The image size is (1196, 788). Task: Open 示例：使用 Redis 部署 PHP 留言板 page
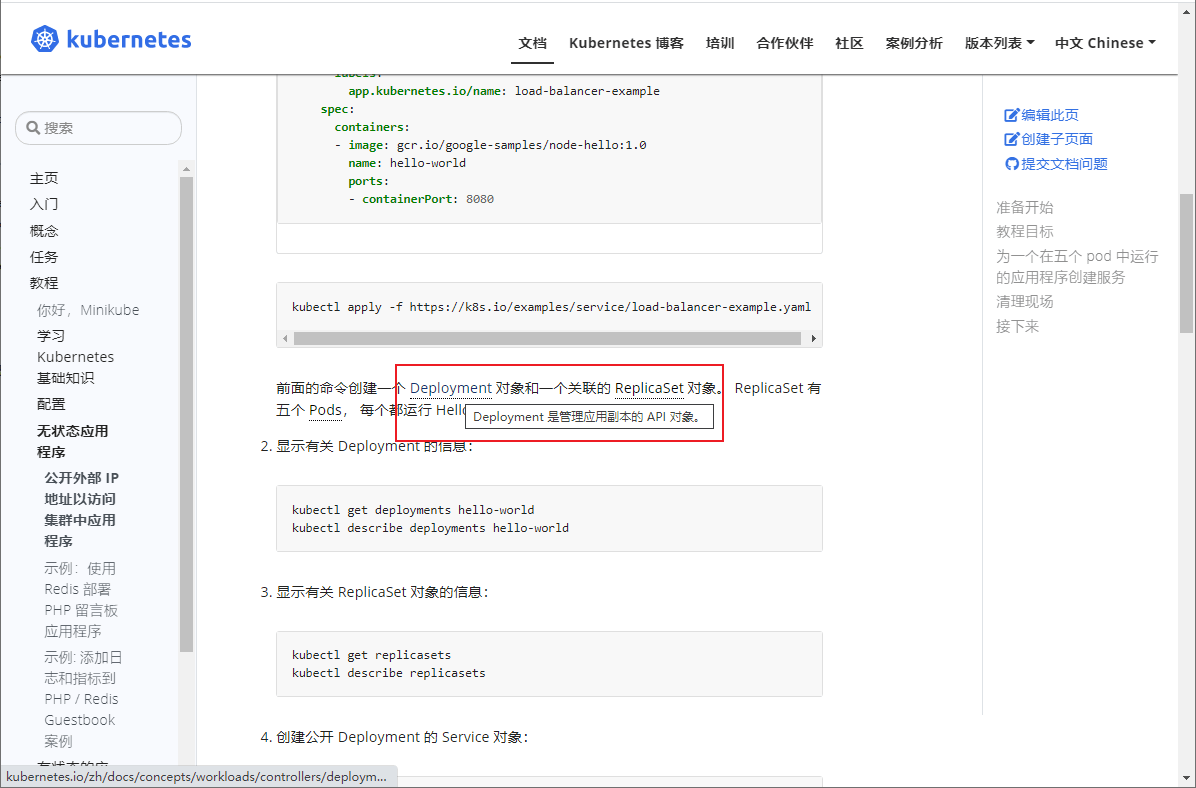[81, 600]
